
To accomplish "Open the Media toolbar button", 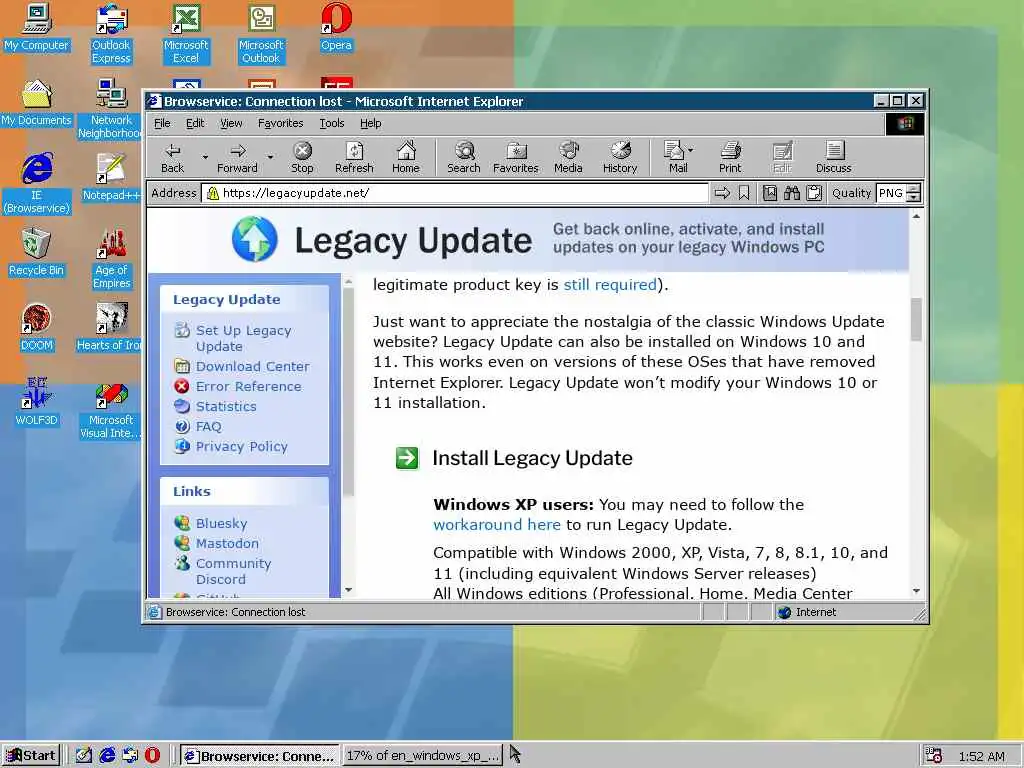I will pyautogui.click(x=568, y=157).
